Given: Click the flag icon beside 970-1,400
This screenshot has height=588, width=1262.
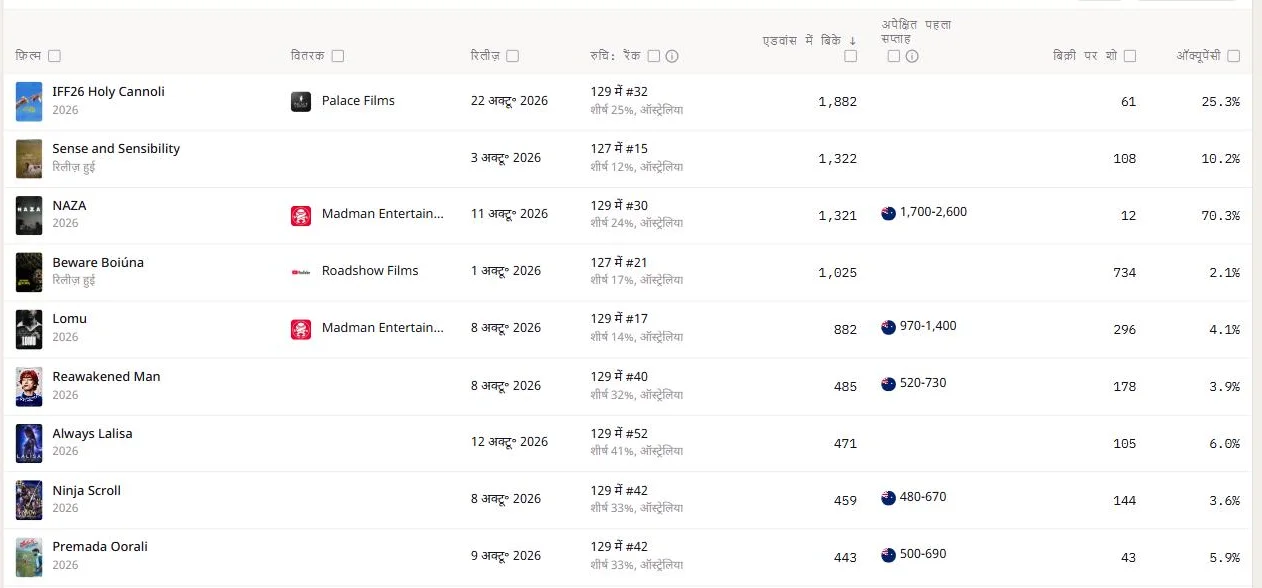Looking at the screenshot, I should pos(888,327).
